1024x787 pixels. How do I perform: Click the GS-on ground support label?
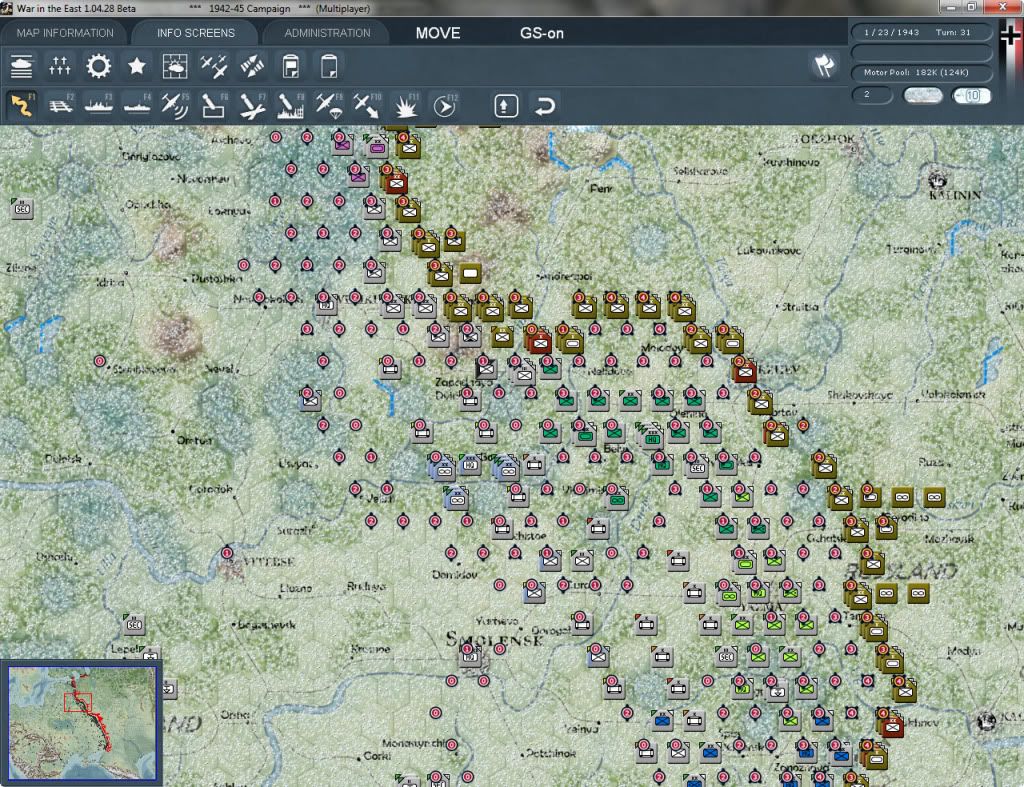point(541,33)
